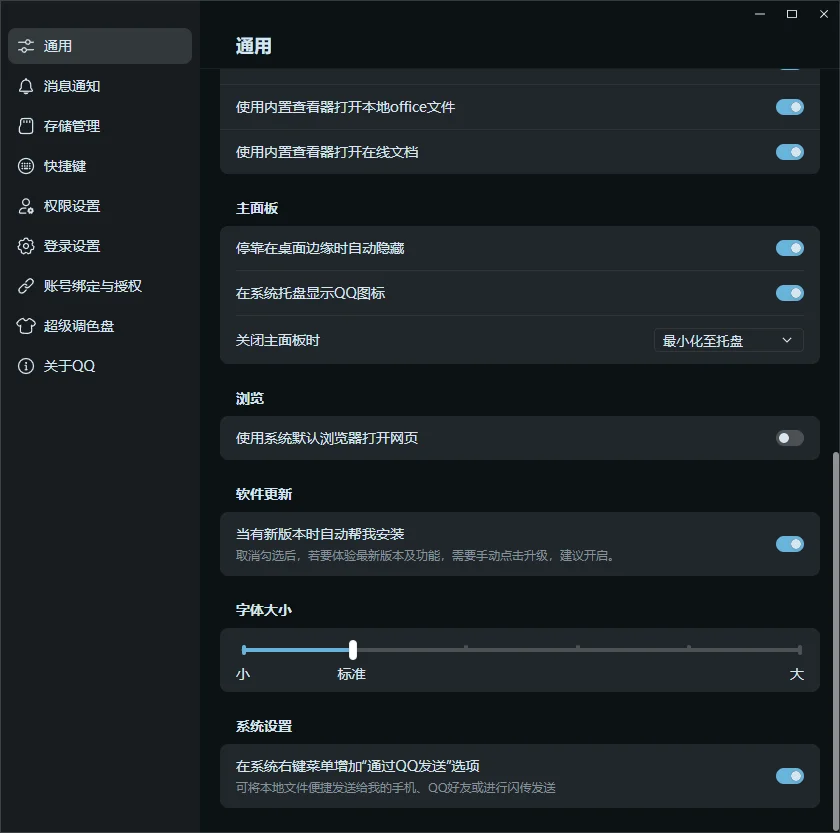Click the 小 label under font slider
This screenshot has width=840, height=833.
point(243,674)
